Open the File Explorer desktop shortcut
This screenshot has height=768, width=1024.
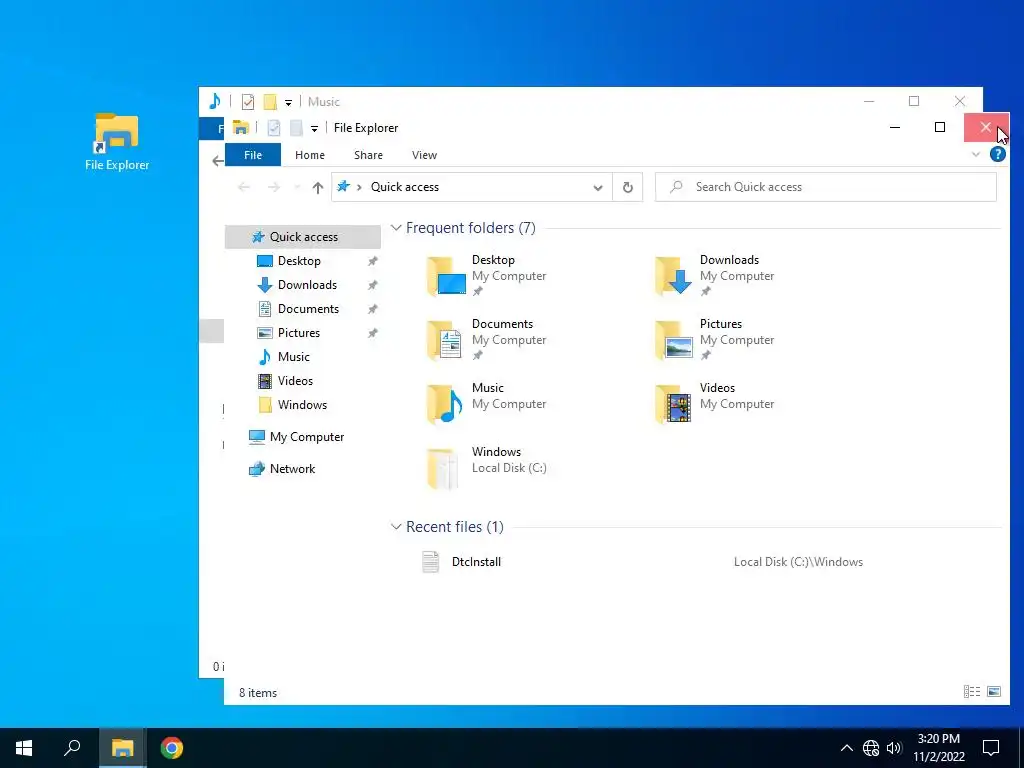pos(117,142)
